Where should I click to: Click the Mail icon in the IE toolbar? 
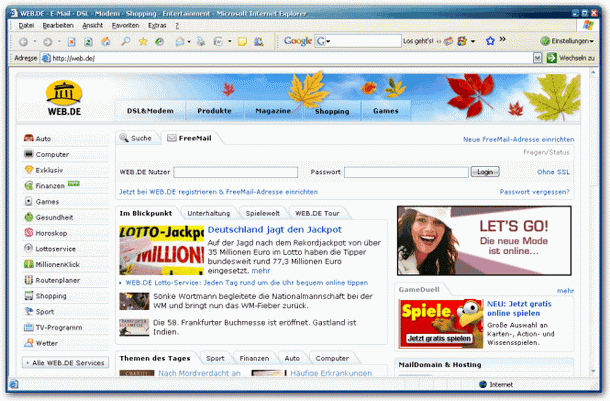pos(180,42)
